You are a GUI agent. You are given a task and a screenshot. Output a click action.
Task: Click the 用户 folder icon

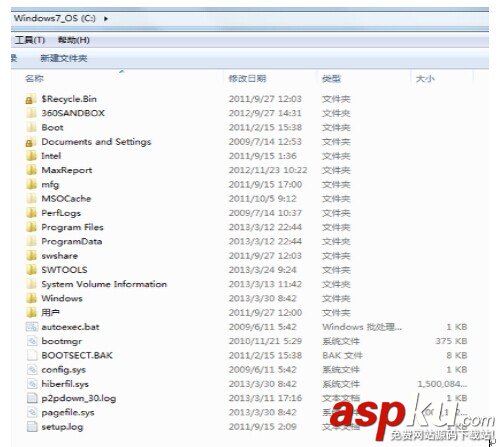pyautogui.click(x=31, y=313)
